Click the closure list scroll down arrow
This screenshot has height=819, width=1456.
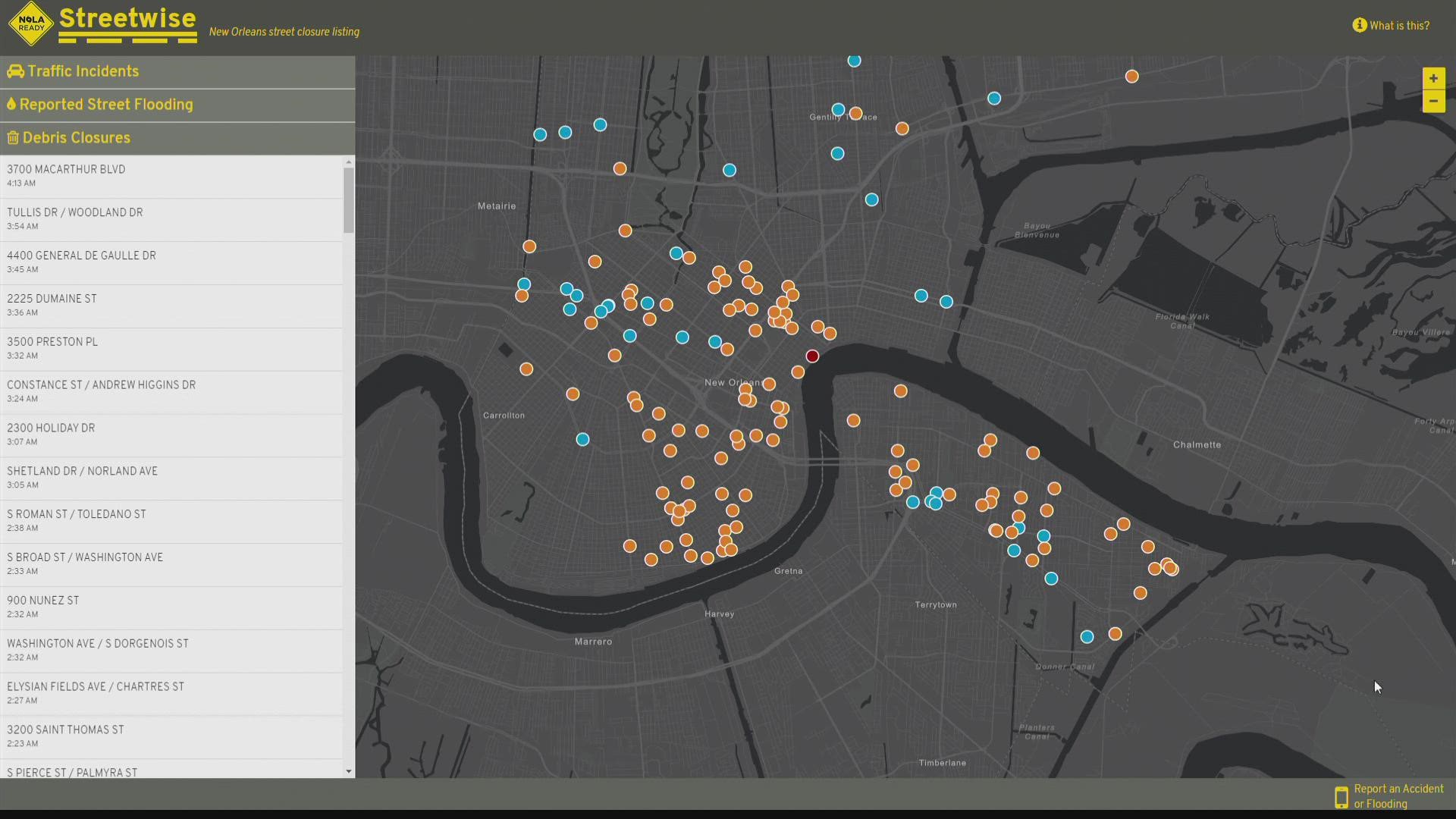click(349, 772)
